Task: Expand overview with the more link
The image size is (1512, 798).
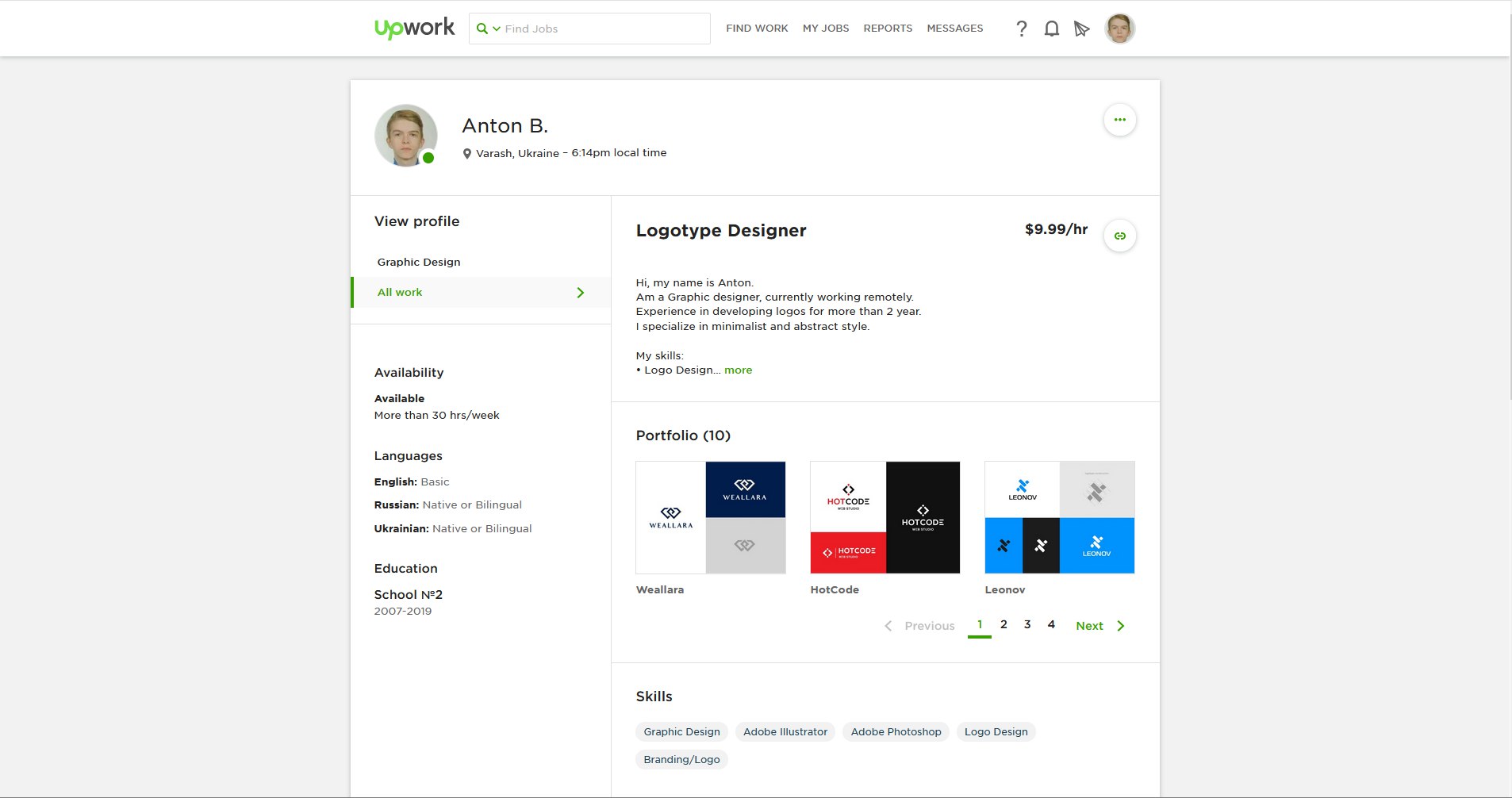Action: coord(738,370)
